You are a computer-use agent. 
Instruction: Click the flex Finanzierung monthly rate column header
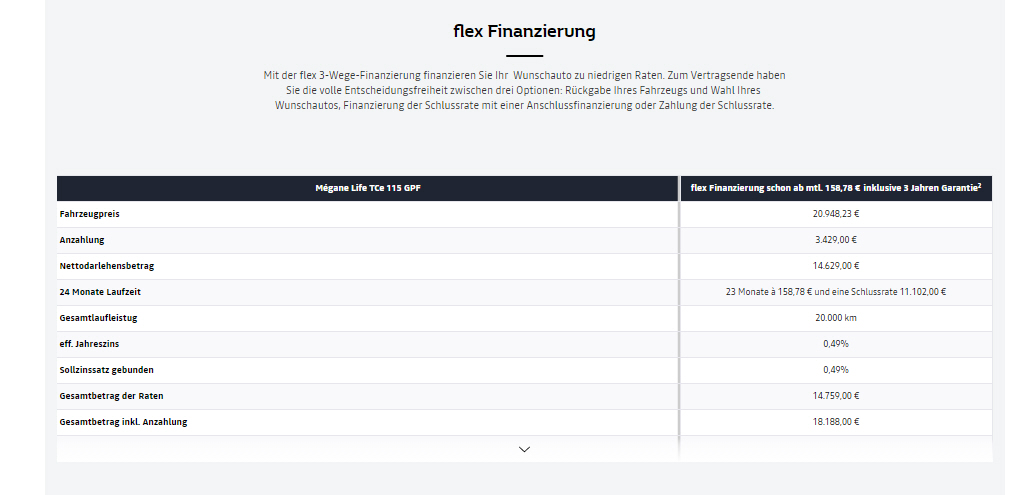point(836,188)
